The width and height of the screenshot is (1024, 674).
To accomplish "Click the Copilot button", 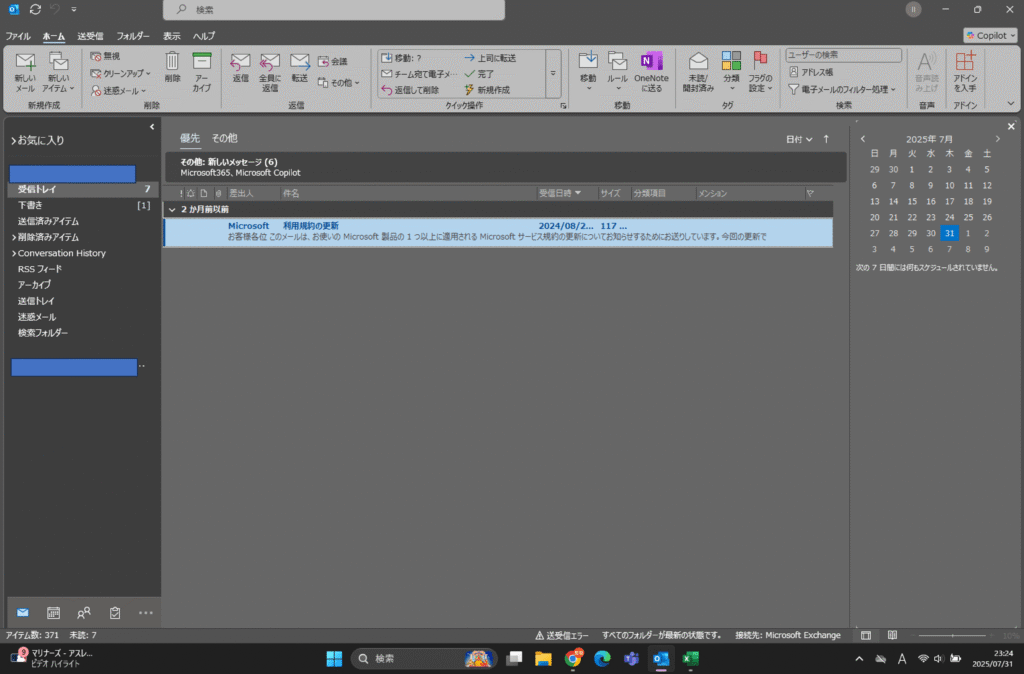I will coord(990,35).
